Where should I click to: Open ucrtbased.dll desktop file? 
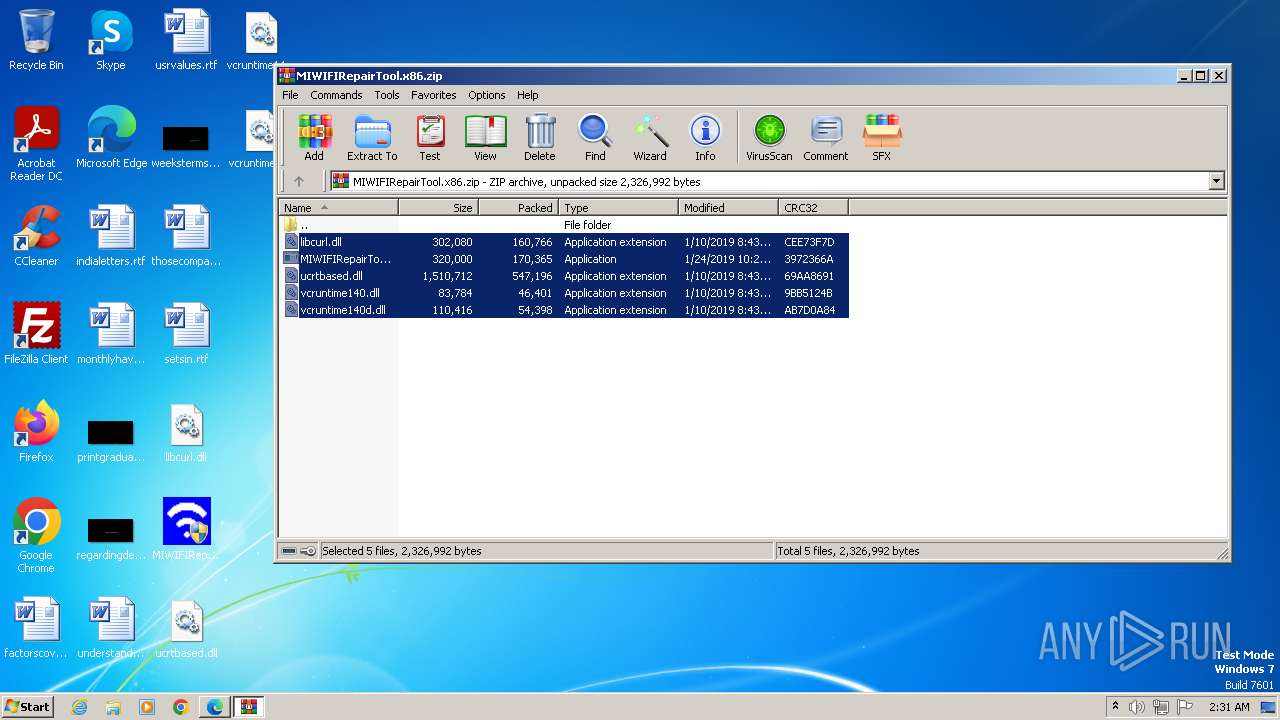tap(186, 628)
